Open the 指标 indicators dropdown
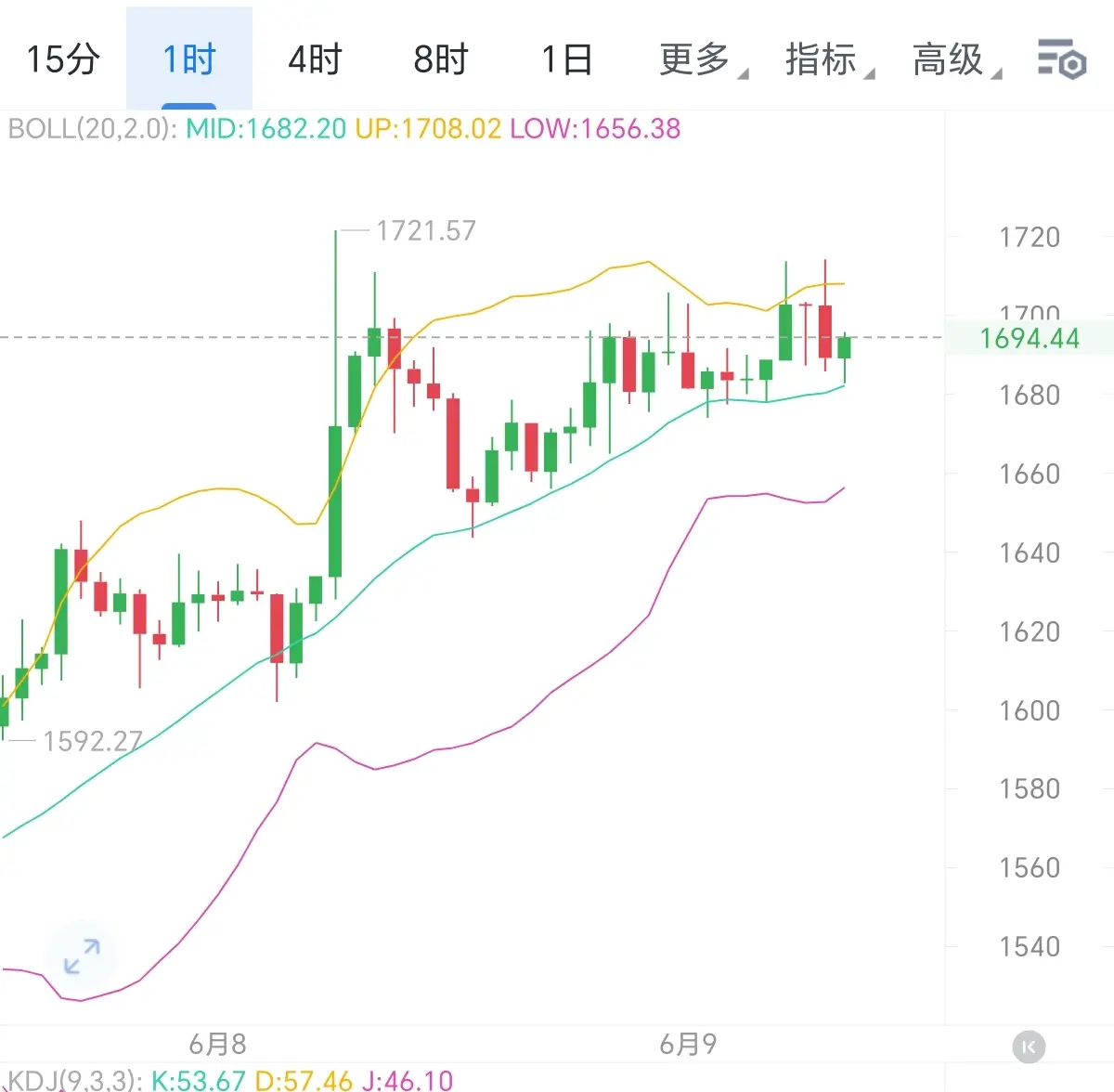 click(829, 59)
